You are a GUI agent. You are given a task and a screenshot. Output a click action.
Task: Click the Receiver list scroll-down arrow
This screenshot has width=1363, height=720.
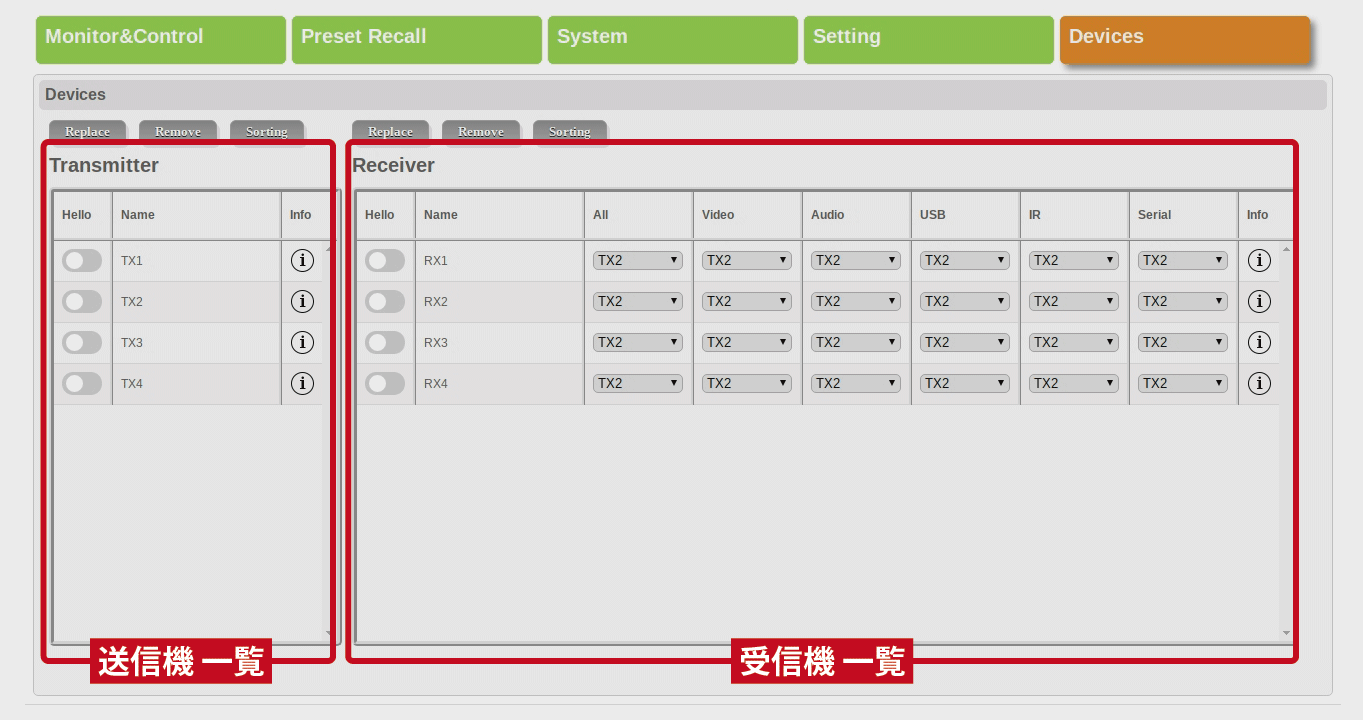tap(1286, 633)
